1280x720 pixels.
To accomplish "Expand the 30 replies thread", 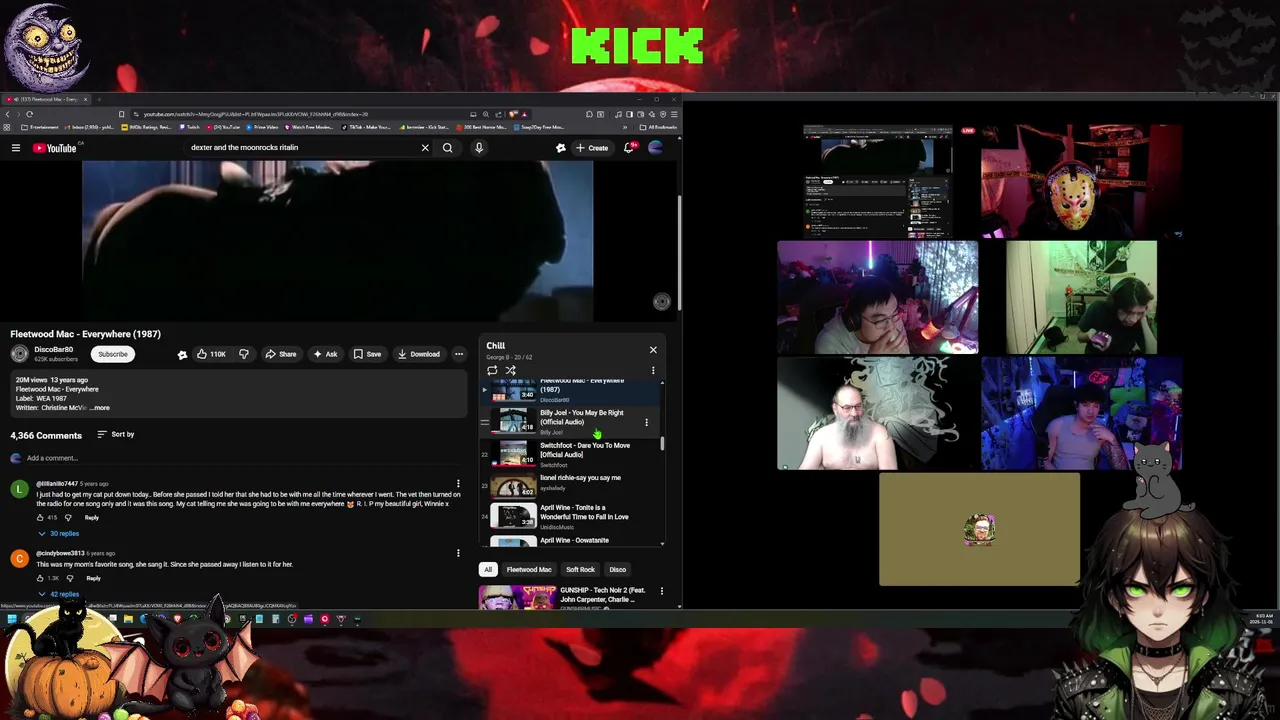I will [x=59, y=533].
